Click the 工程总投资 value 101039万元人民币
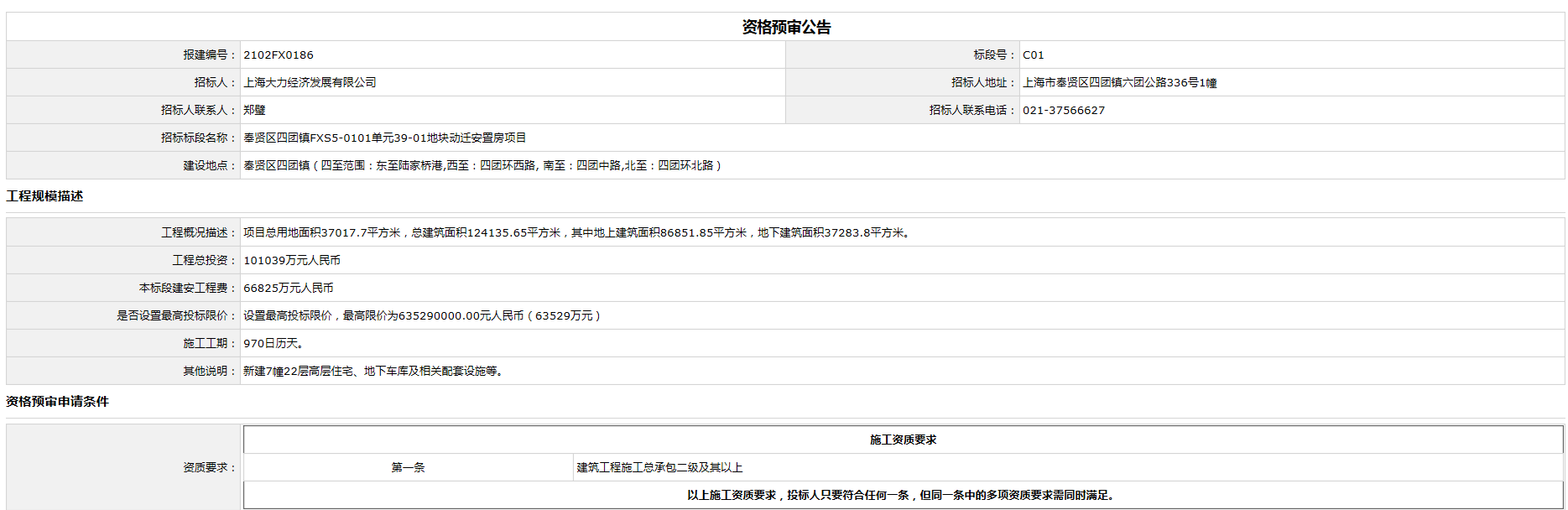 click(292, 261)
